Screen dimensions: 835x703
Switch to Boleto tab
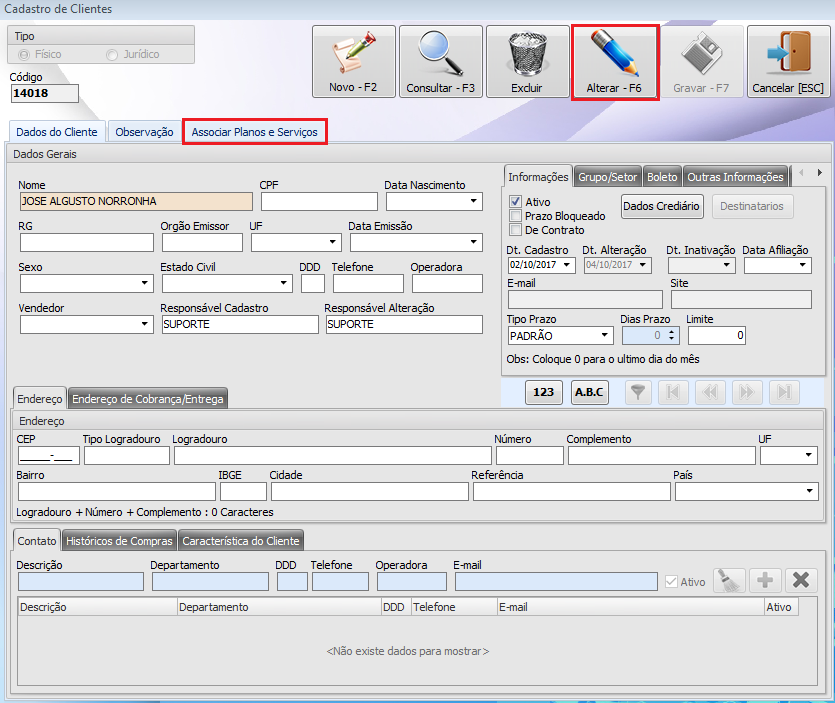[662, 177]
